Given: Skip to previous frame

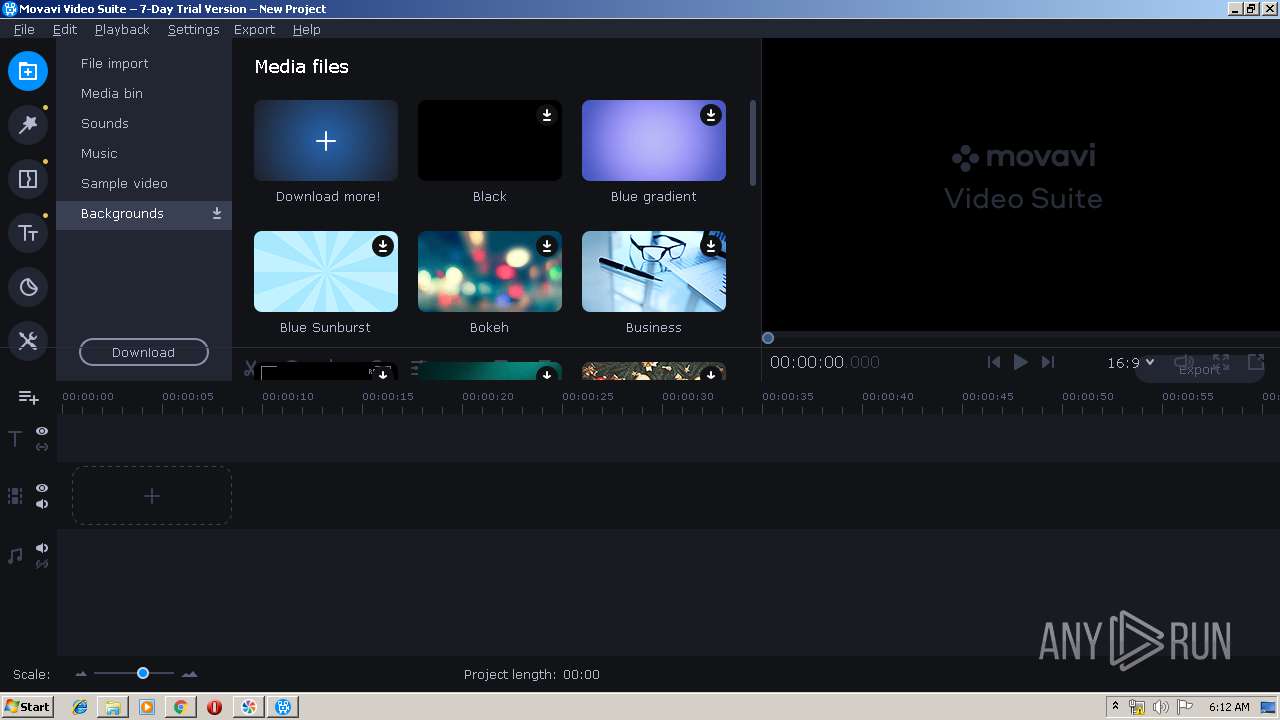Looking at the screenshot, I should (994, 362).
